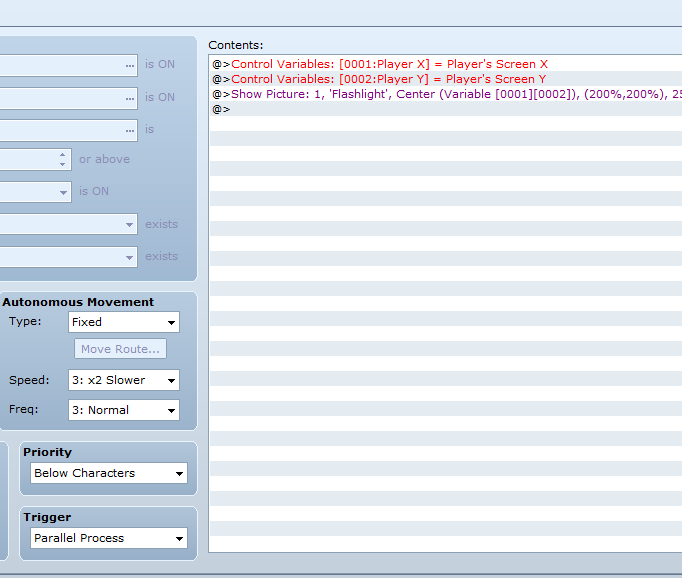Open the small dropdown beside lowest 'is ON'
Viewport: 682px width, 578px height.
pyautogui.click(x=63, y=192)
